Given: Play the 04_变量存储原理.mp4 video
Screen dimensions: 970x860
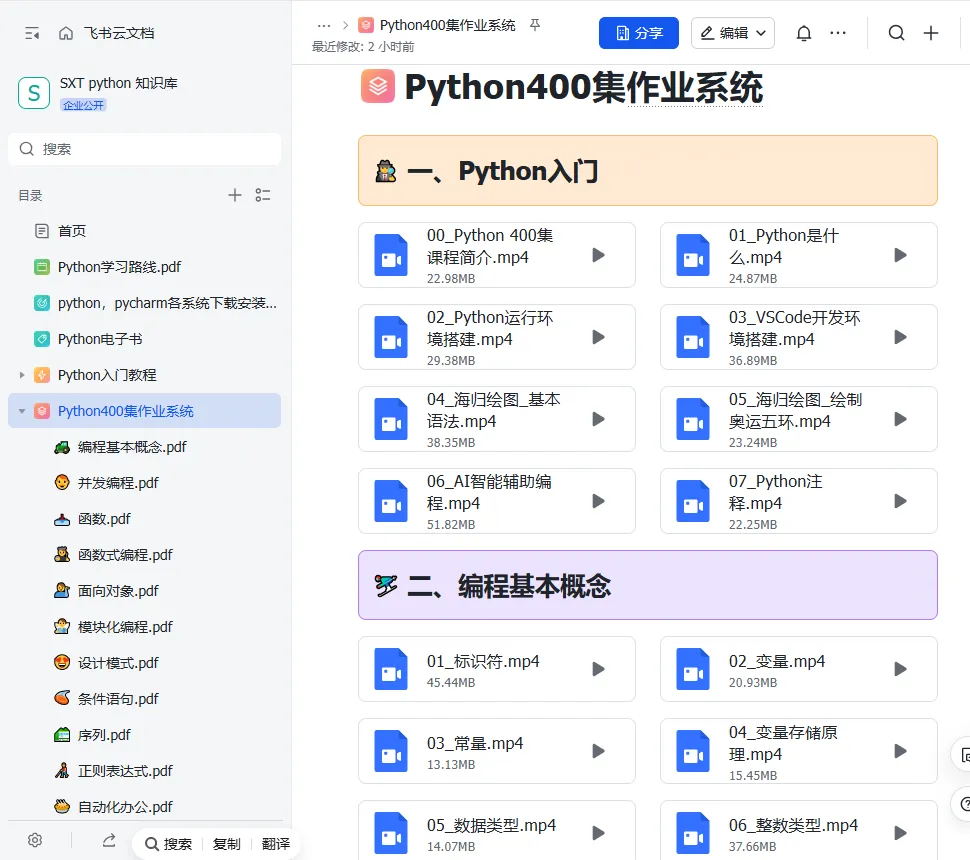Looking at the screenshot, I should (900, 751).
